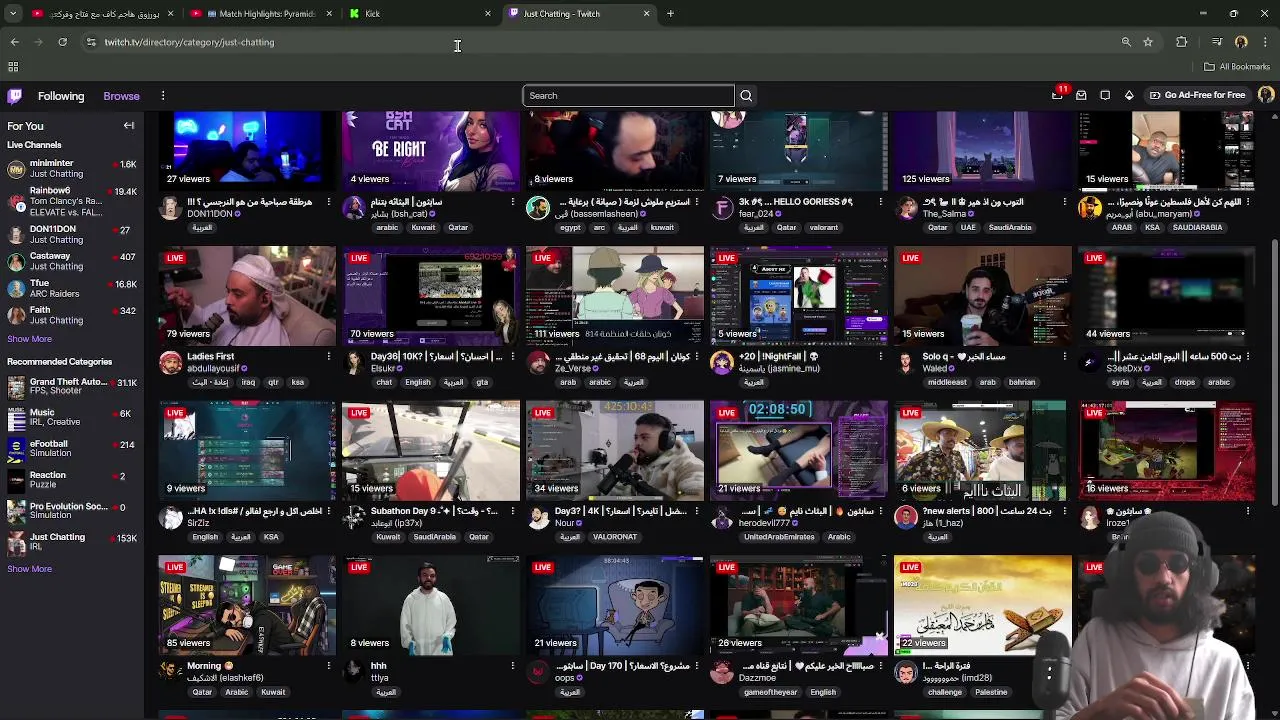Click the gameoftheyear tag under Dazzmoe

[770, 692]
